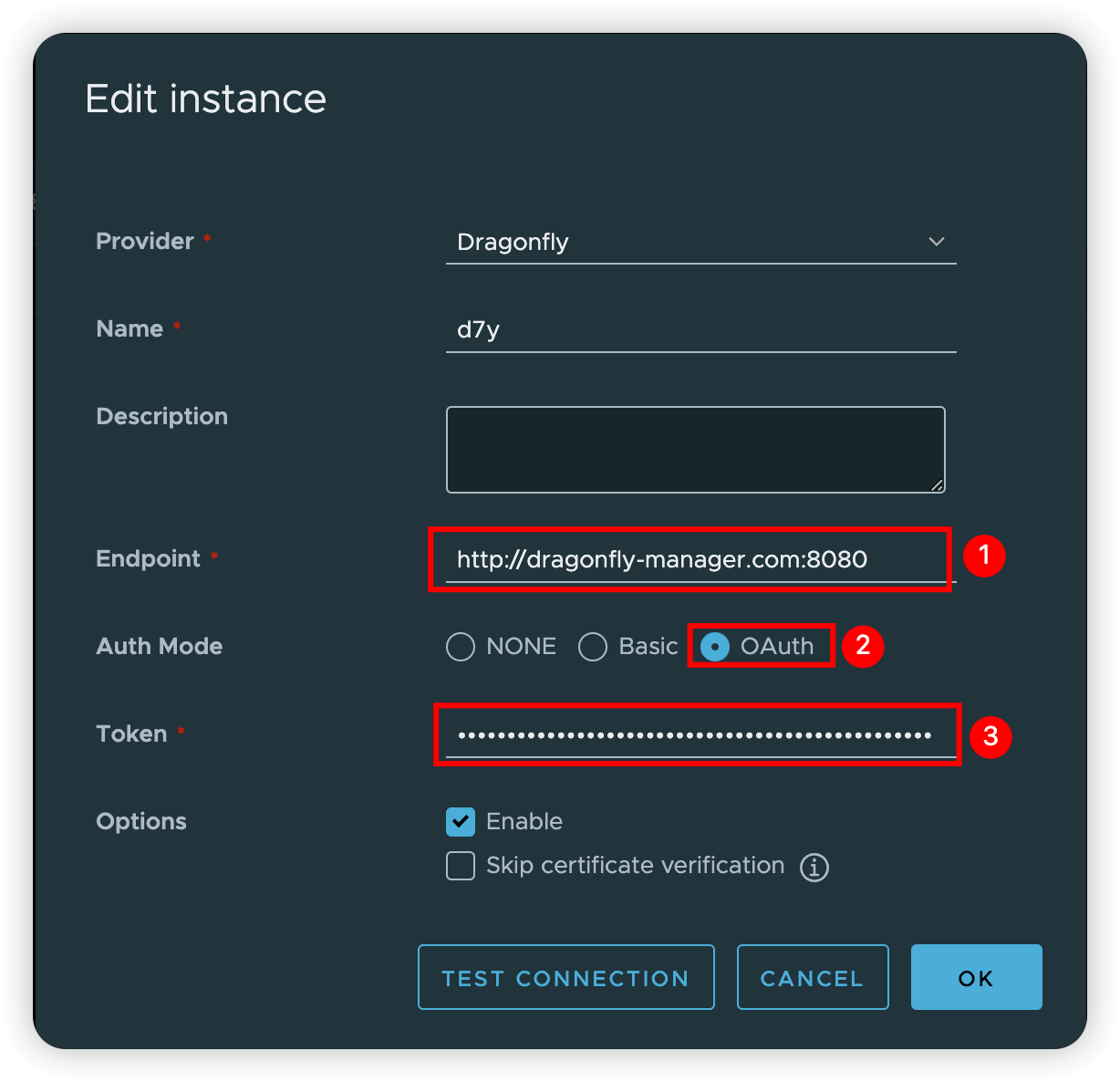Check Skip certificate verification box
1120x1082 pixels.
461,866
